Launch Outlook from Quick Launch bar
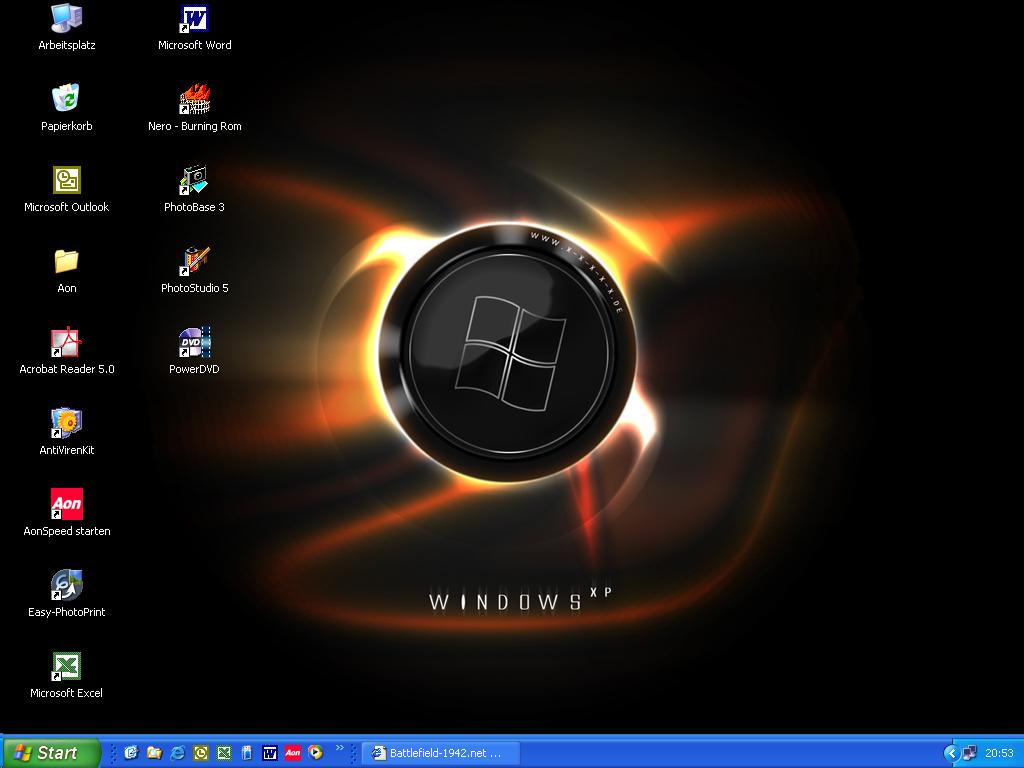The image size is (1024, 768). (200, 753)
